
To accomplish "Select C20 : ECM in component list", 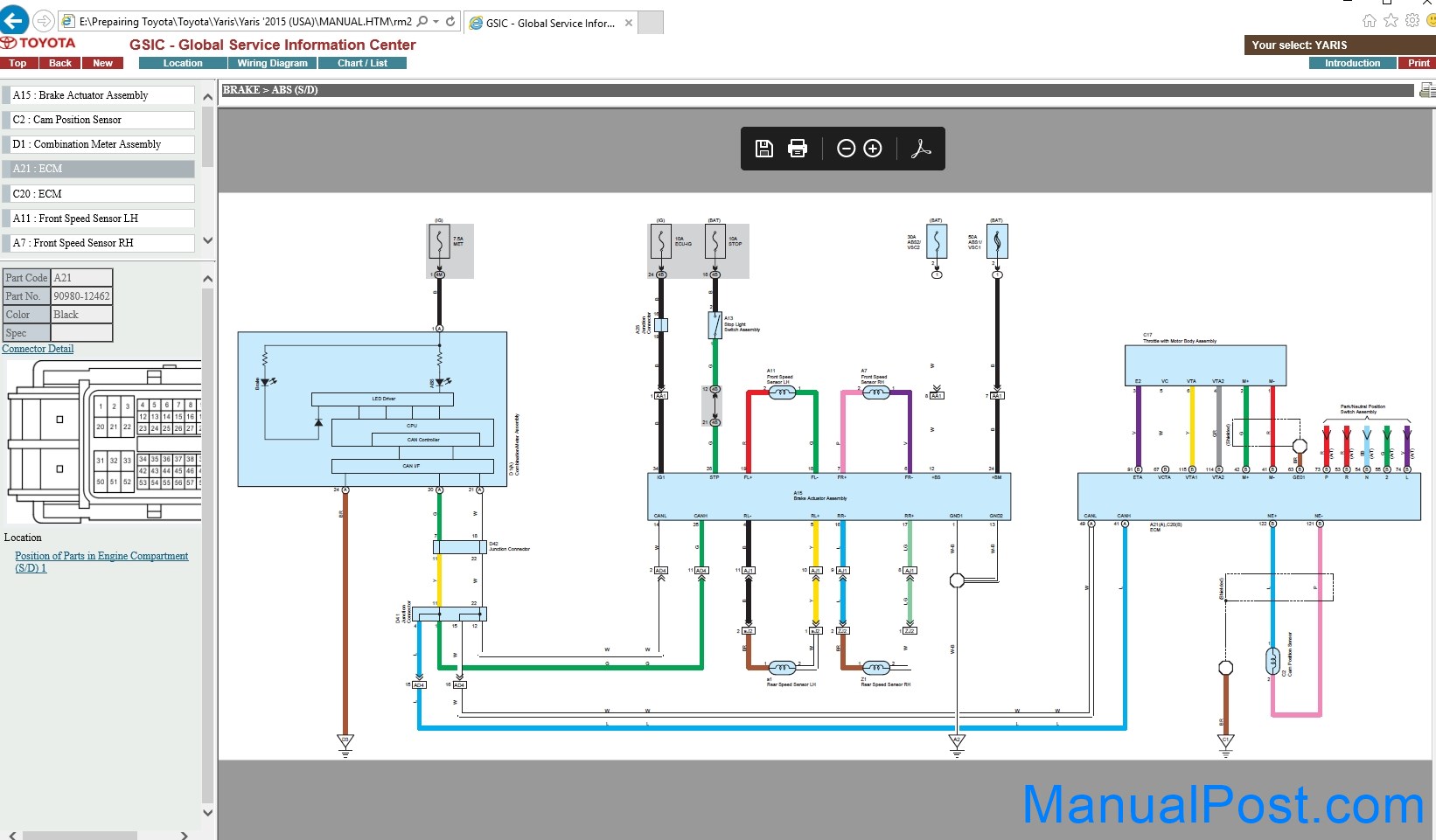I will click(x=99, y=194).
